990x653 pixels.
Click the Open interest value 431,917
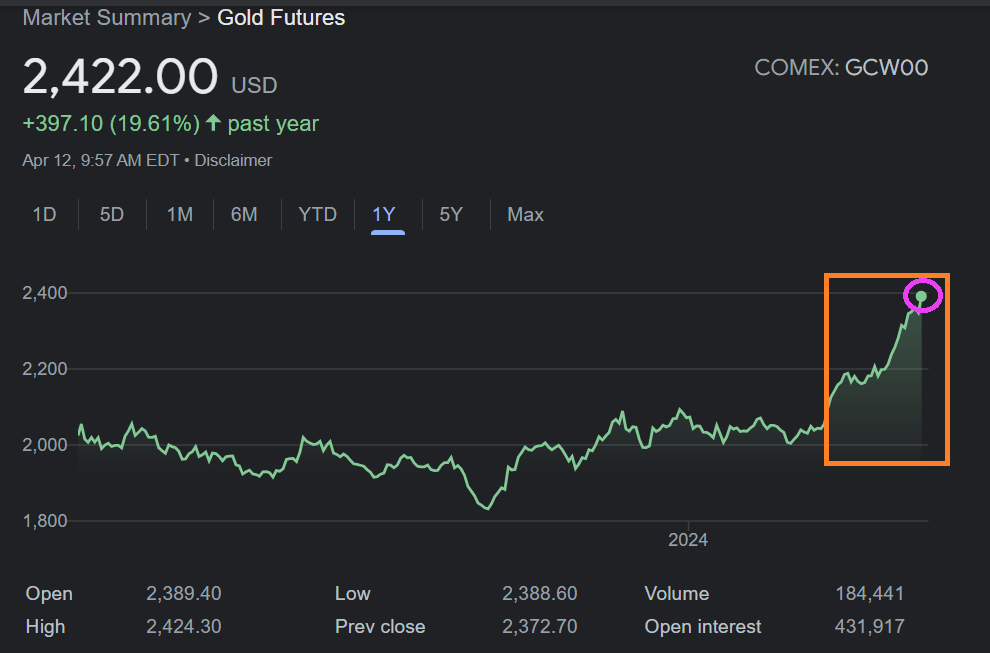click(x=869, y=627)
